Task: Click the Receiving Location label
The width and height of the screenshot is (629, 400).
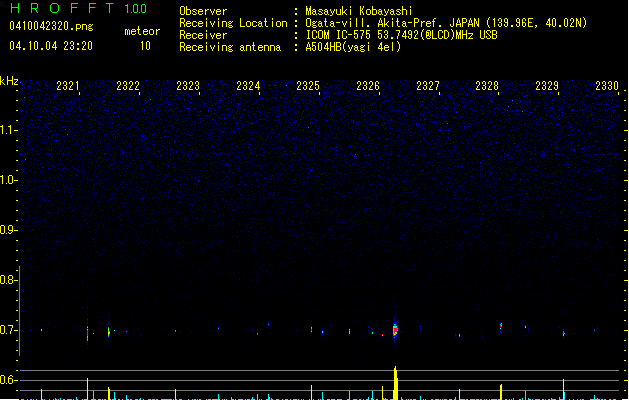Action: [233, 23]
